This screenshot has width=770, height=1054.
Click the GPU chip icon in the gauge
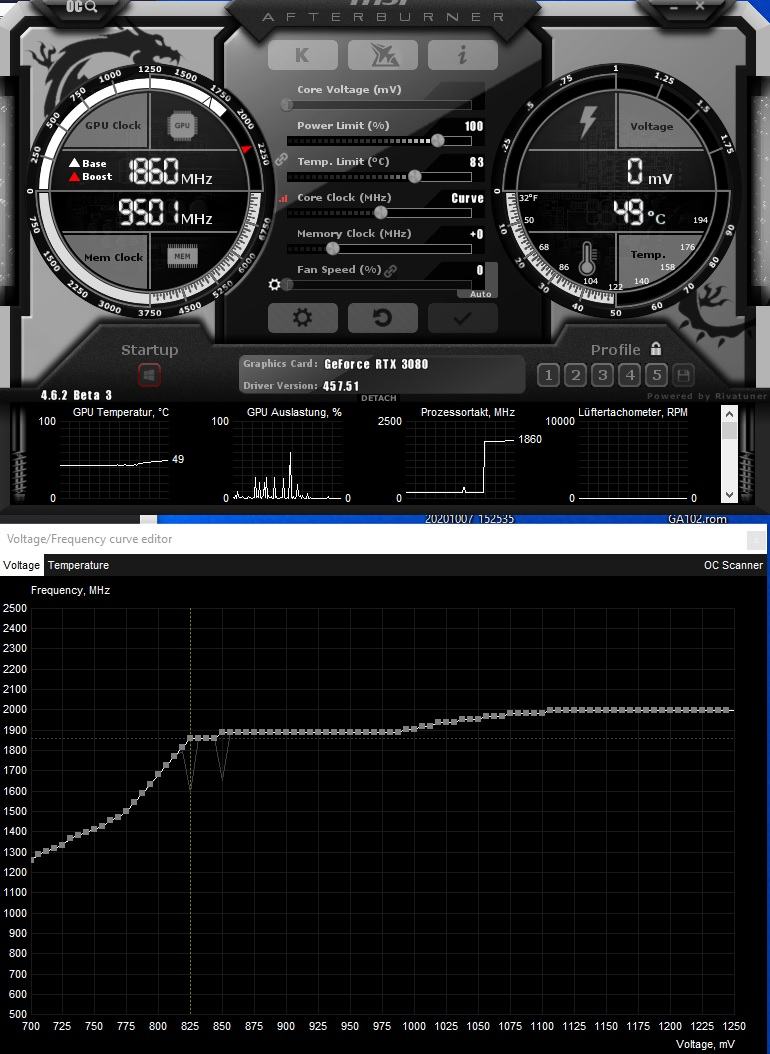pos(182,125)
